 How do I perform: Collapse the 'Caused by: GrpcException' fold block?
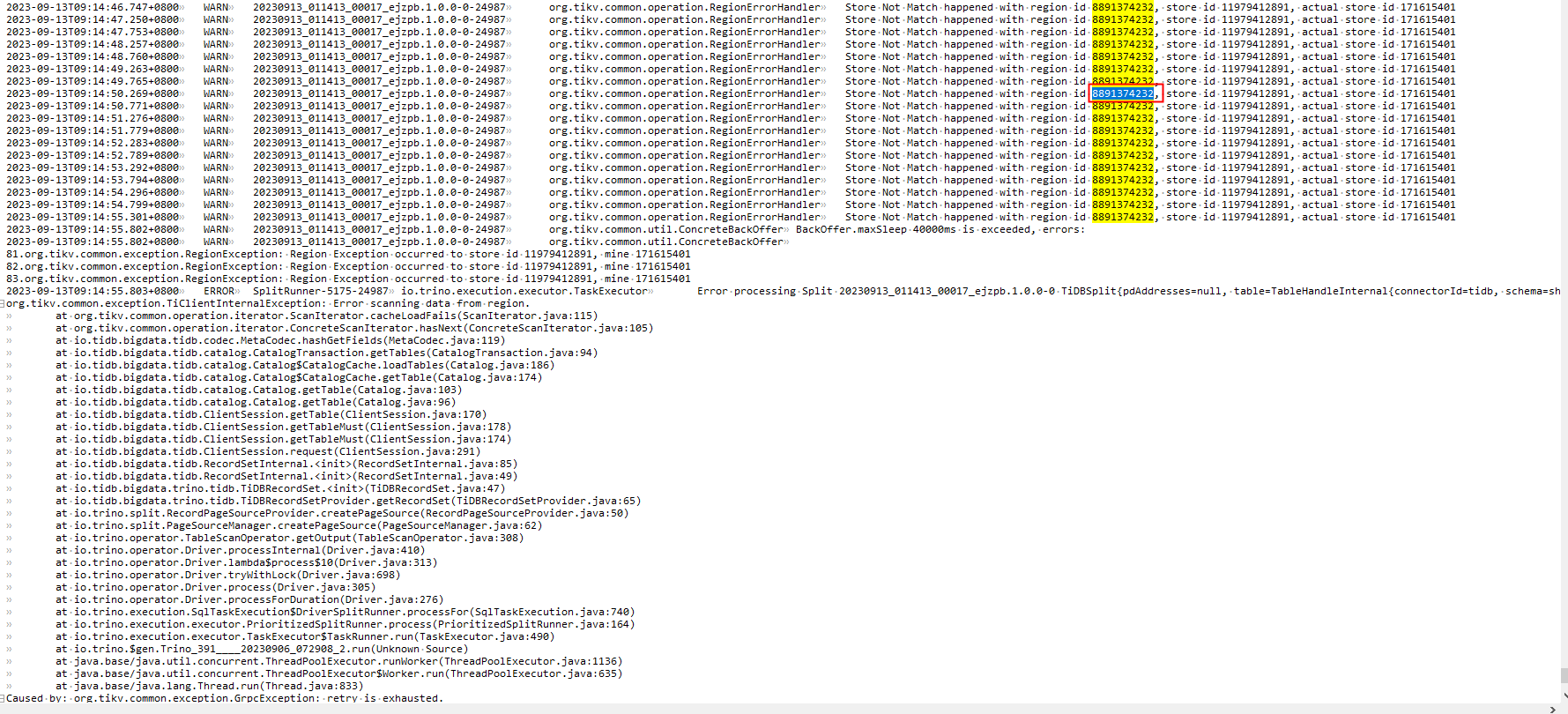tap(4, 698)
